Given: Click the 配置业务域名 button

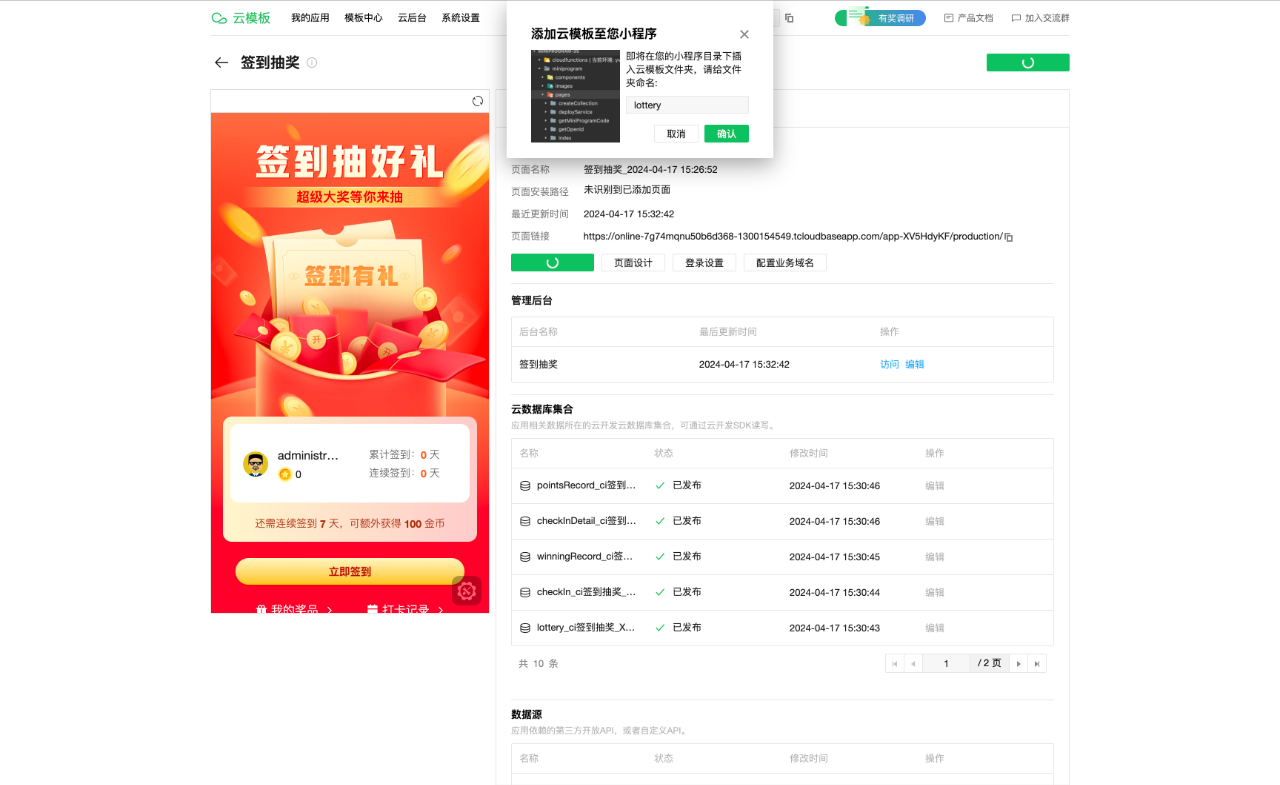Looking at the screenshot, I should click(x=785, y=263).
